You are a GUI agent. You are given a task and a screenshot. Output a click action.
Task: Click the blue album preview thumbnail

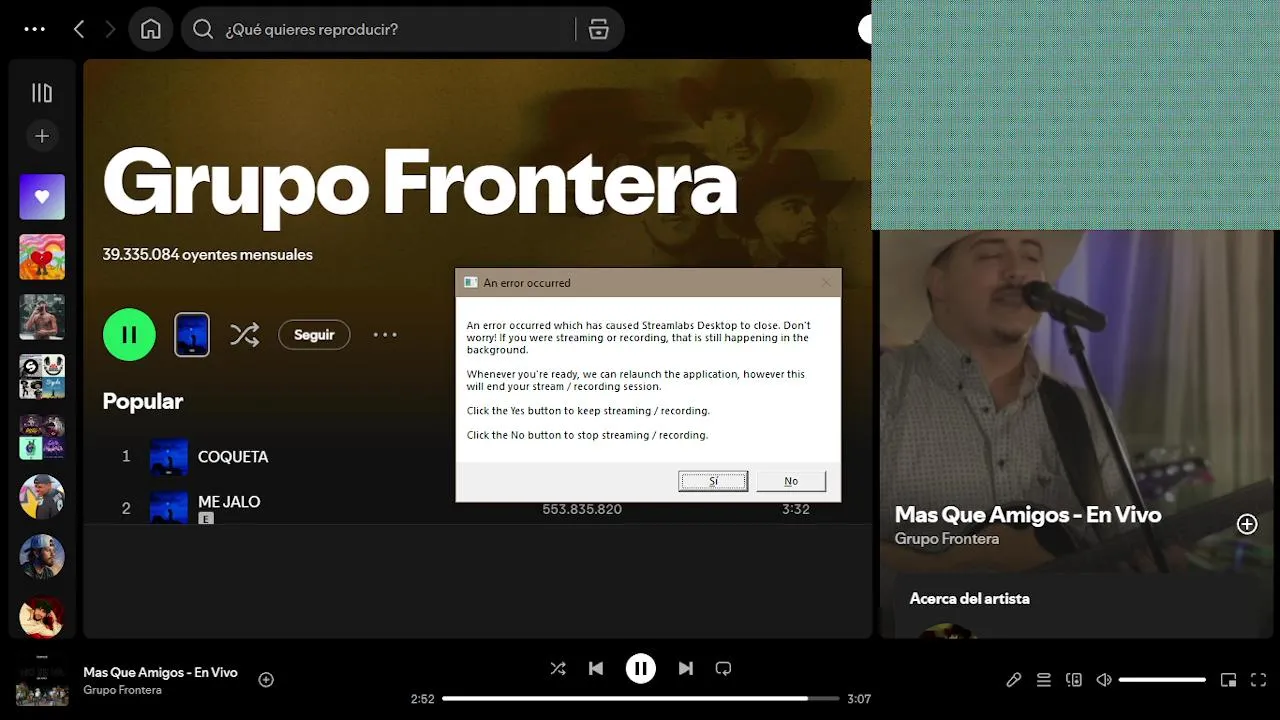tap(192, 335)
